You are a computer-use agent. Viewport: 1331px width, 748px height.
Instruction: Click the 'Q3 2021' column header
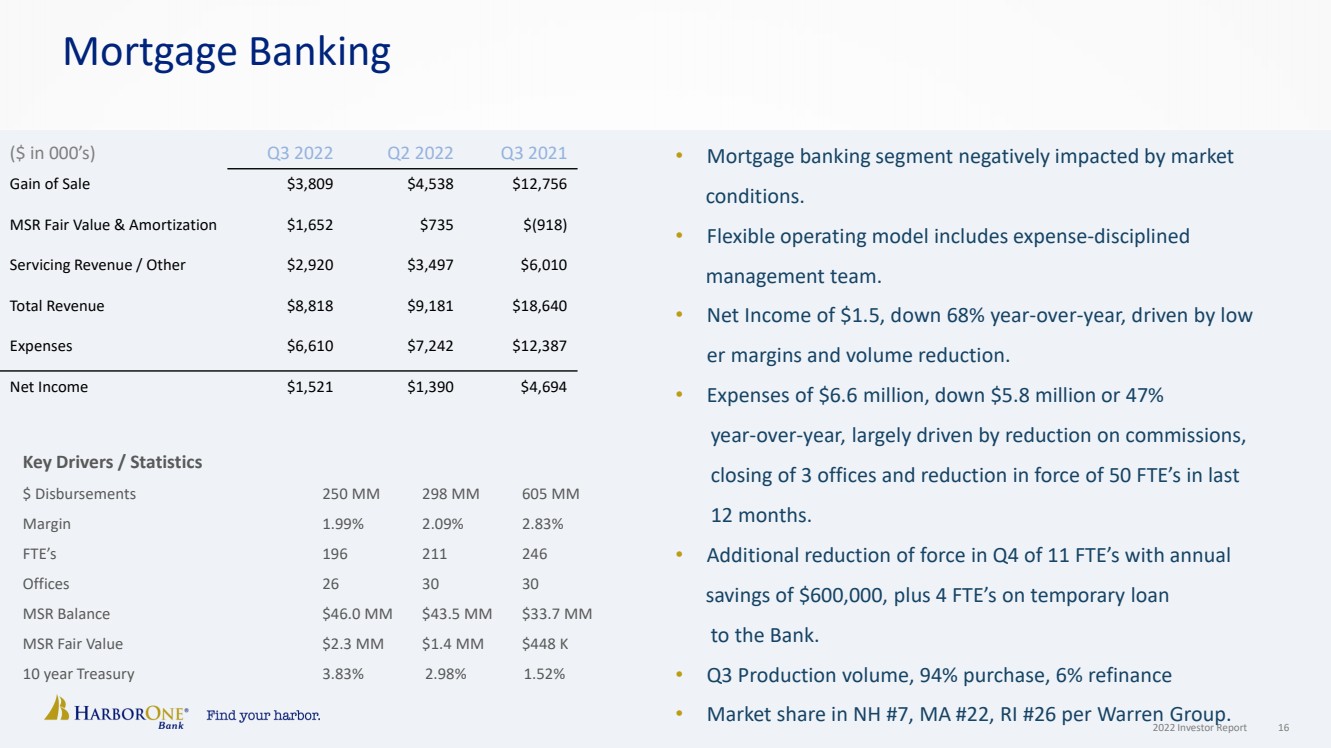click(534, 153)
